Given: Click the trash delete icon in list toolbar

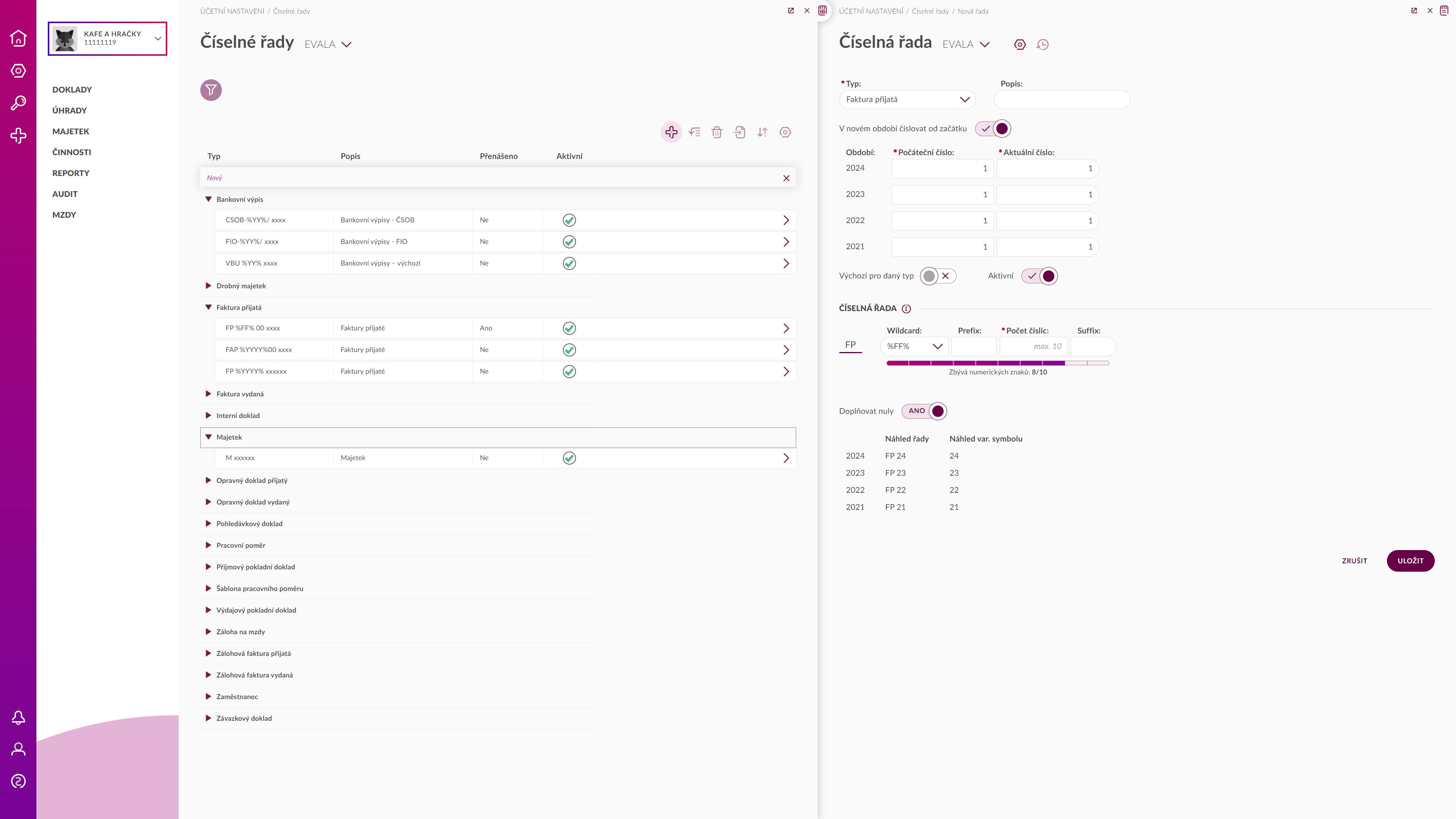Looking at the screenshot, I should (x=717, y=132).
